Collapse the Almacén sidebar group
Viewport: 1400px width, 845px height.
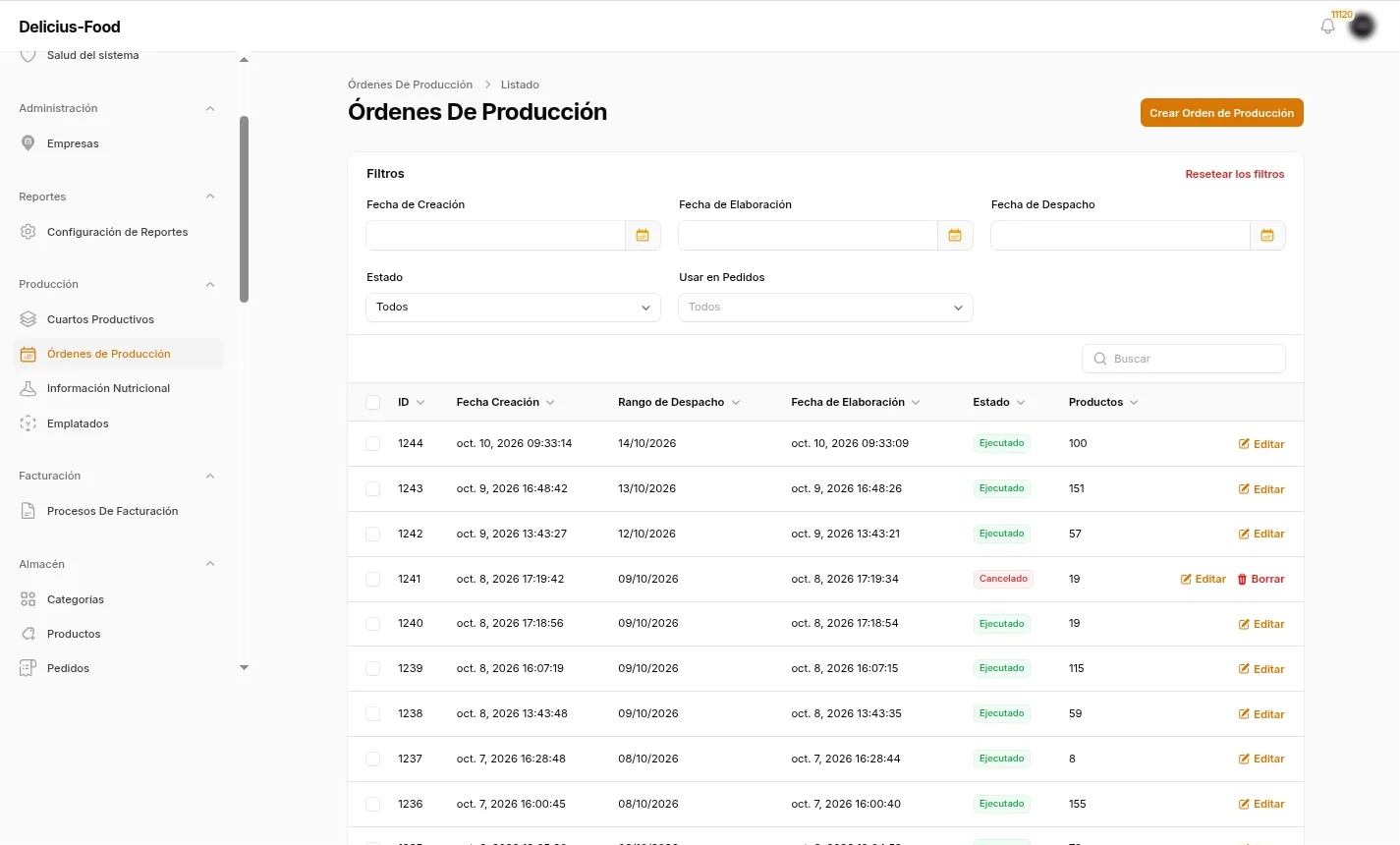(x=210, y=564)
